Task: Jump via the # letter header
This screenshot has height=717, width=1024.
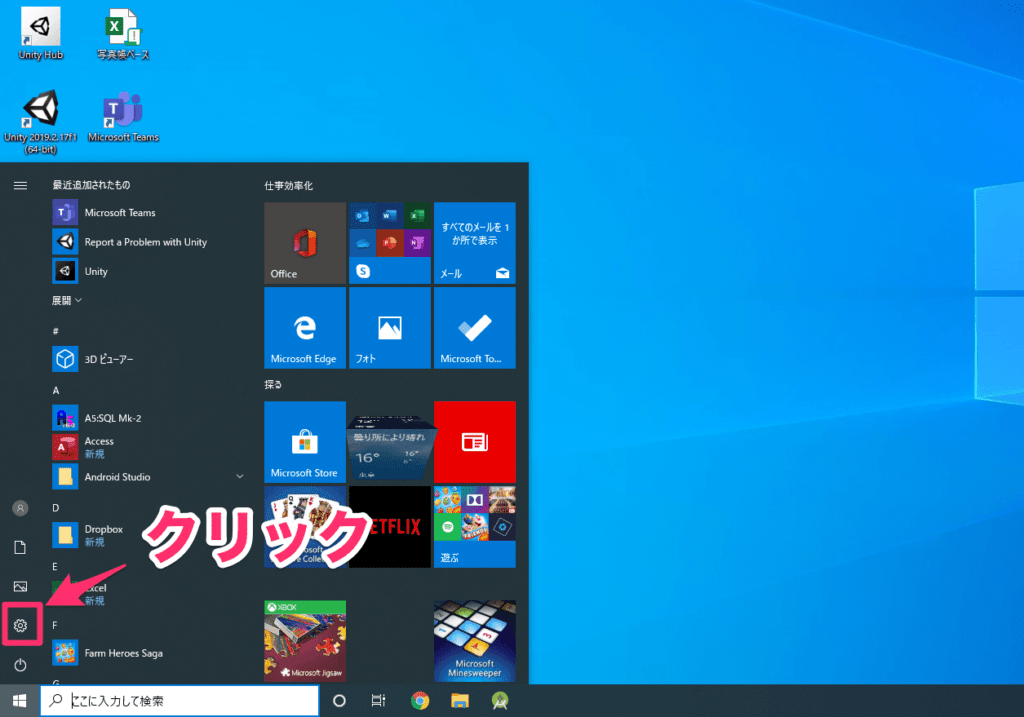Action: [56, 331]
